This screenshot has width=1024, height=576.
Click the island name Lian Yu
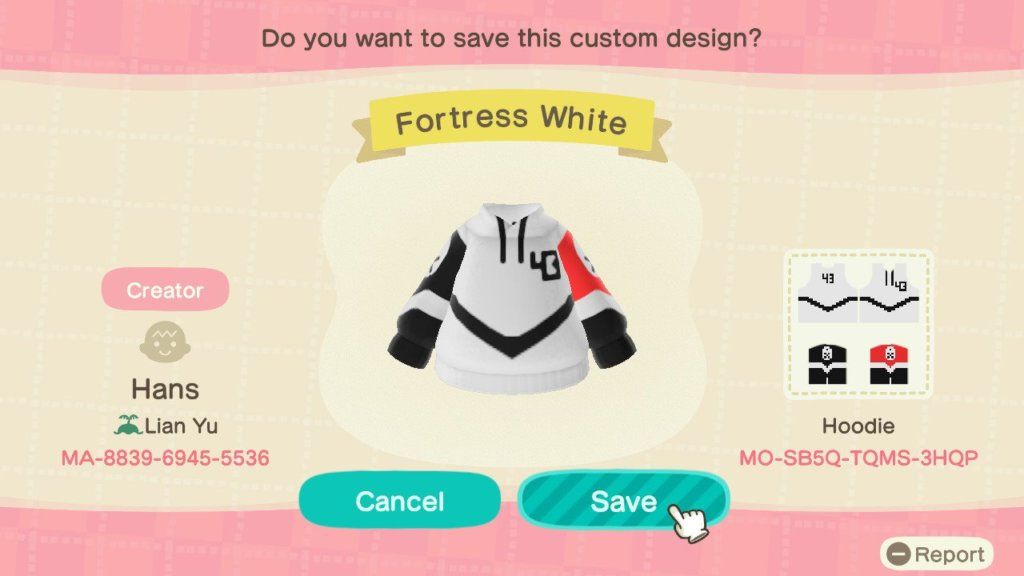click(x=181, y=426)
